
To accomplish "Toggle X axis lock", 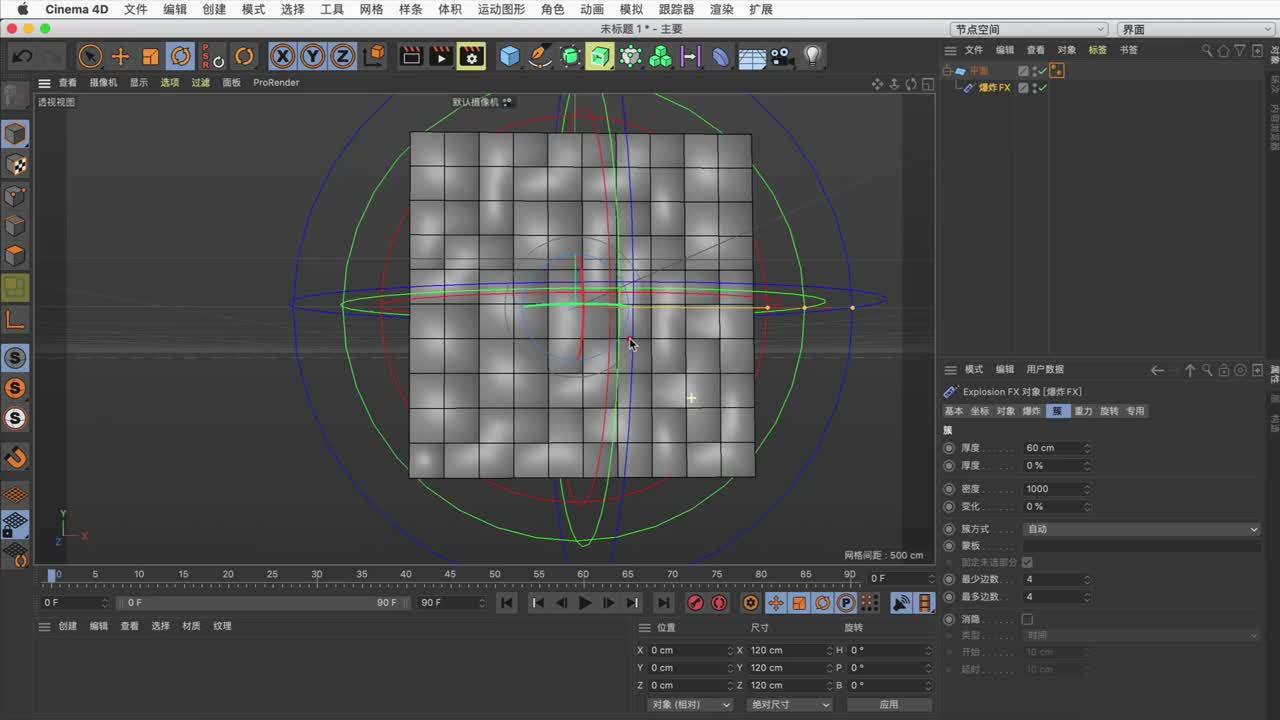I will [x=283, y=57].
